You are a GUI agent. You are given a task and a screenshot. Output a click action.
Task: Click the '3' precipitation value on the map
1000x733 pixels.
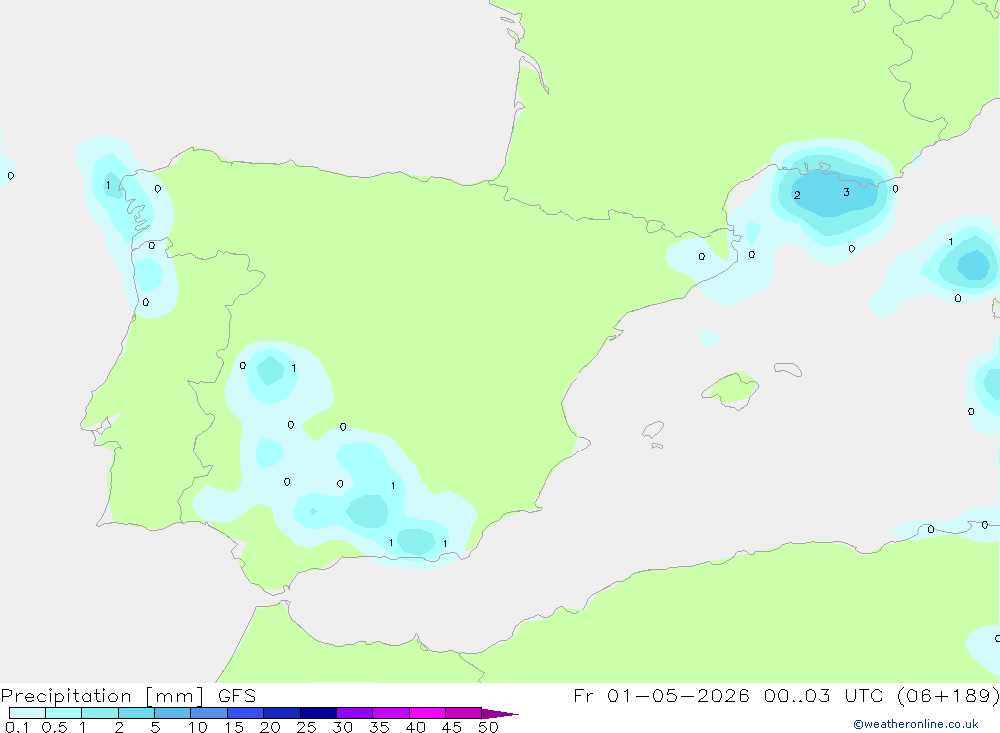point(846,192)
